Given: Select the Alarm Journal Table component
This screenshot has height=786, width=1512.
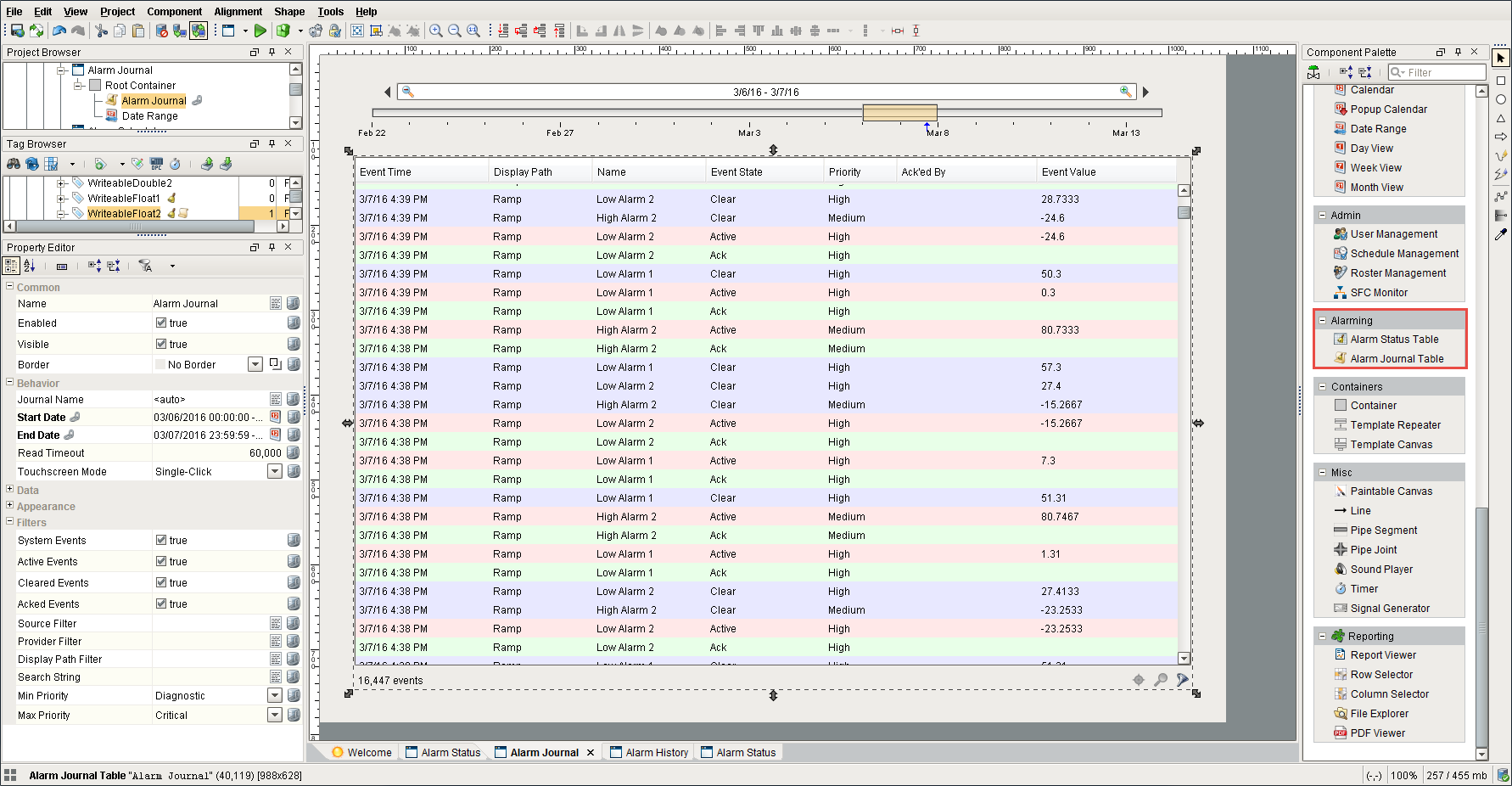Looking at the screenshot, I should coord(1395,358).
